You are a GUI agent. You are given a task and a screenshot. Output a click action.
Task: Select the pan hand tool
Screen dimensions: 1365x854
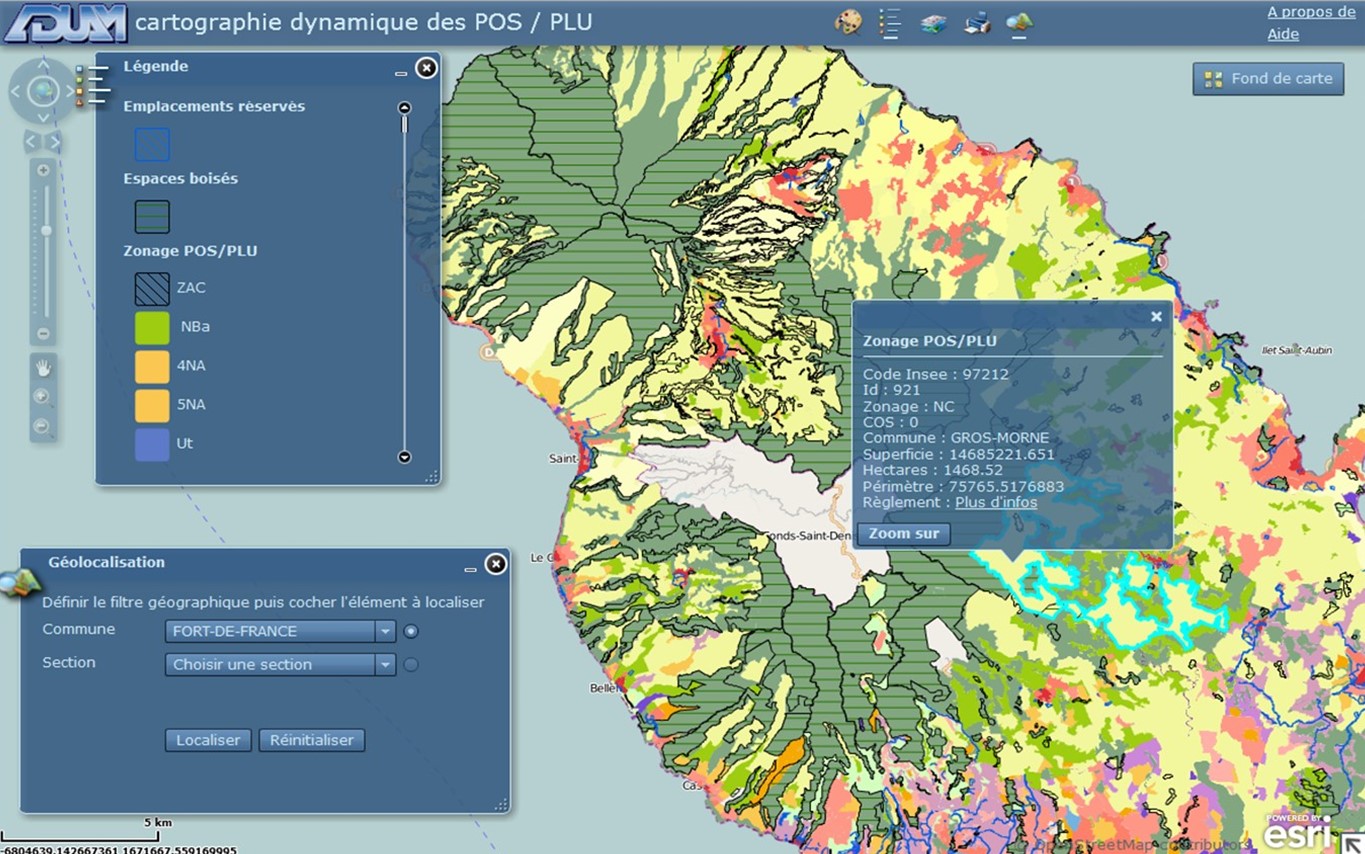click(x=43, y=367)
